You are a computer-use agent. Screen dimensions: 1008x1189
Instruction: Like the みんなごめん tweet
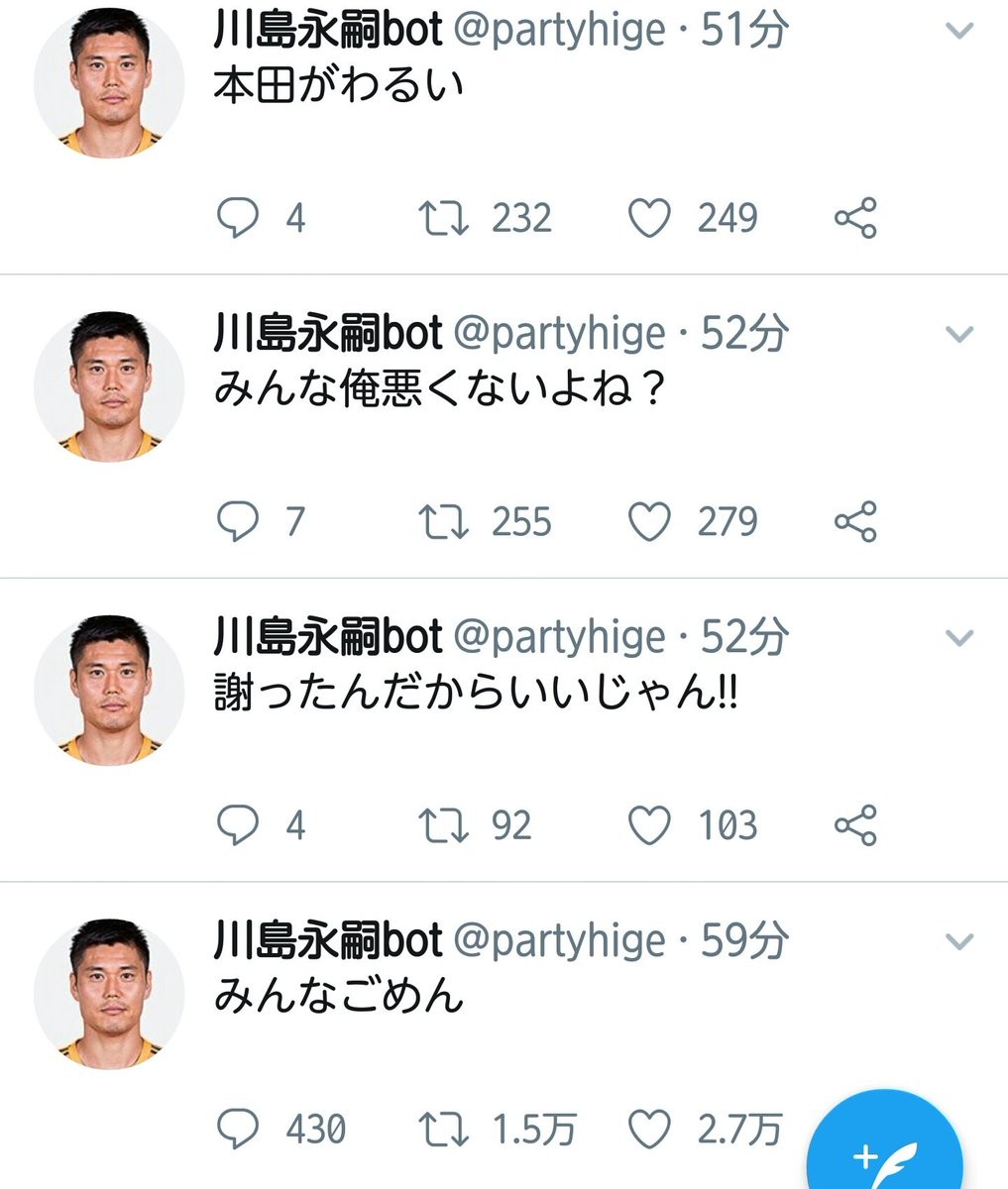click(x=650, y=1129)
